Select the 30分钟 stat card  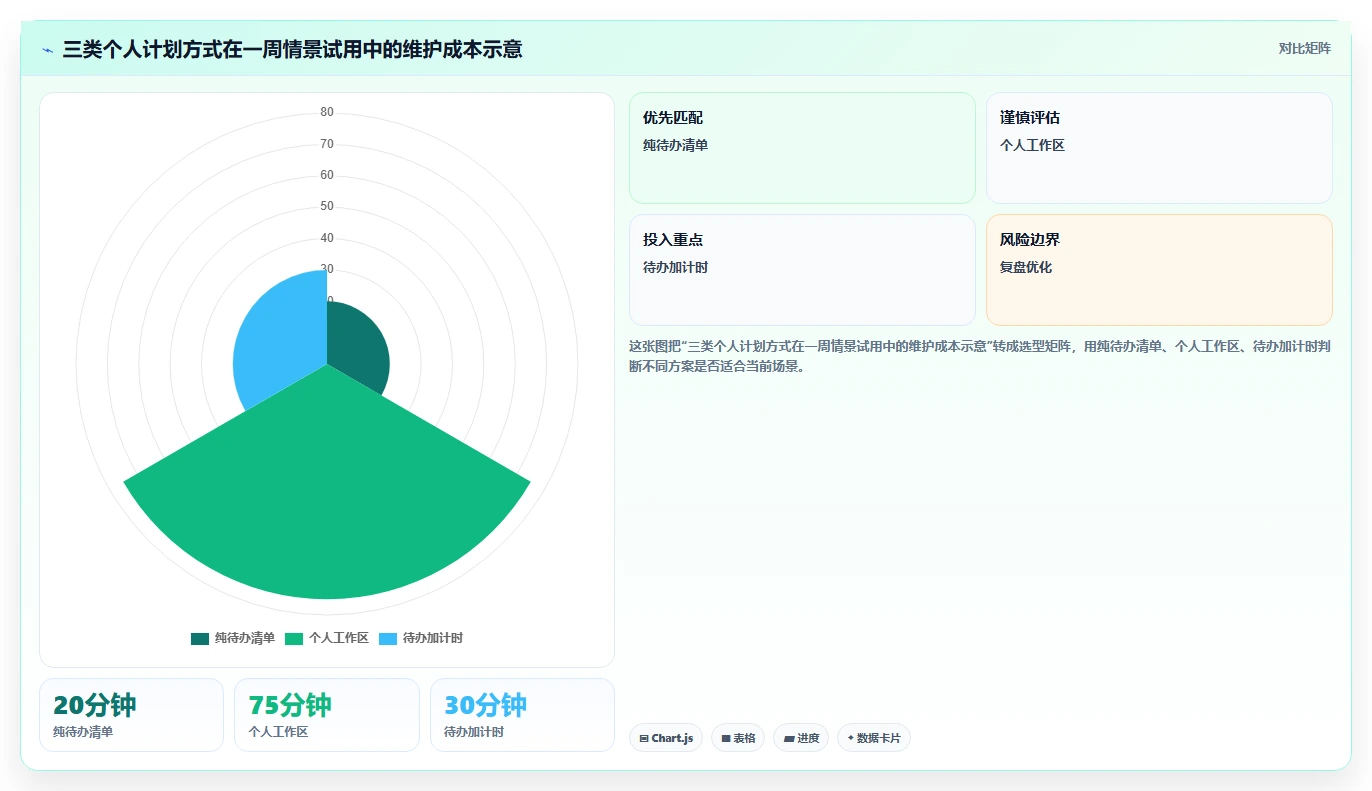point(522,715)
